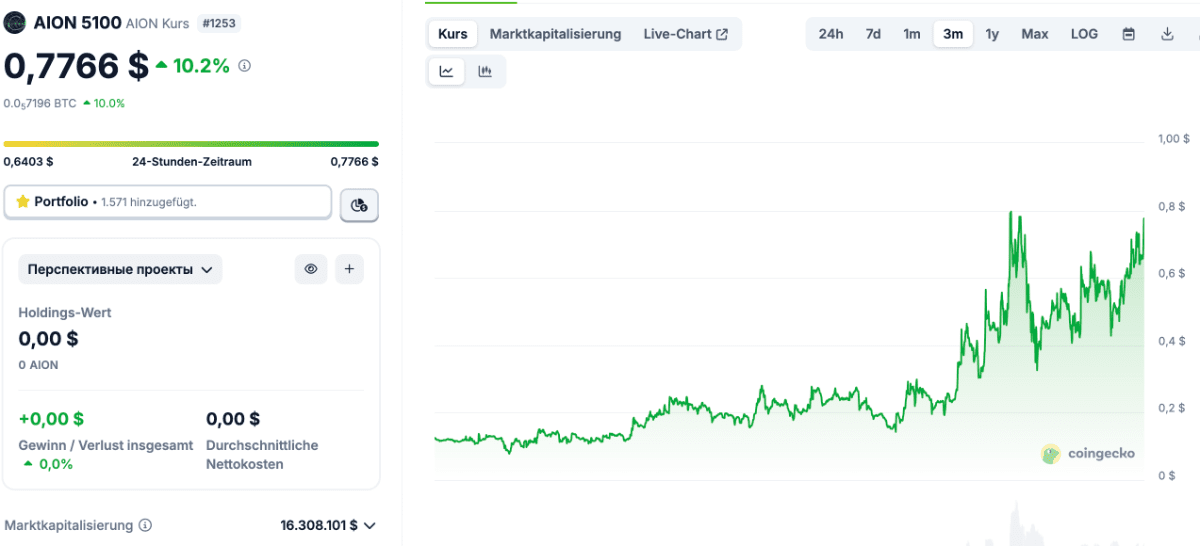Viewport: 1200px width, 546px height.
Task: Click the Holdings-Wert label
Action: (65, 313)
